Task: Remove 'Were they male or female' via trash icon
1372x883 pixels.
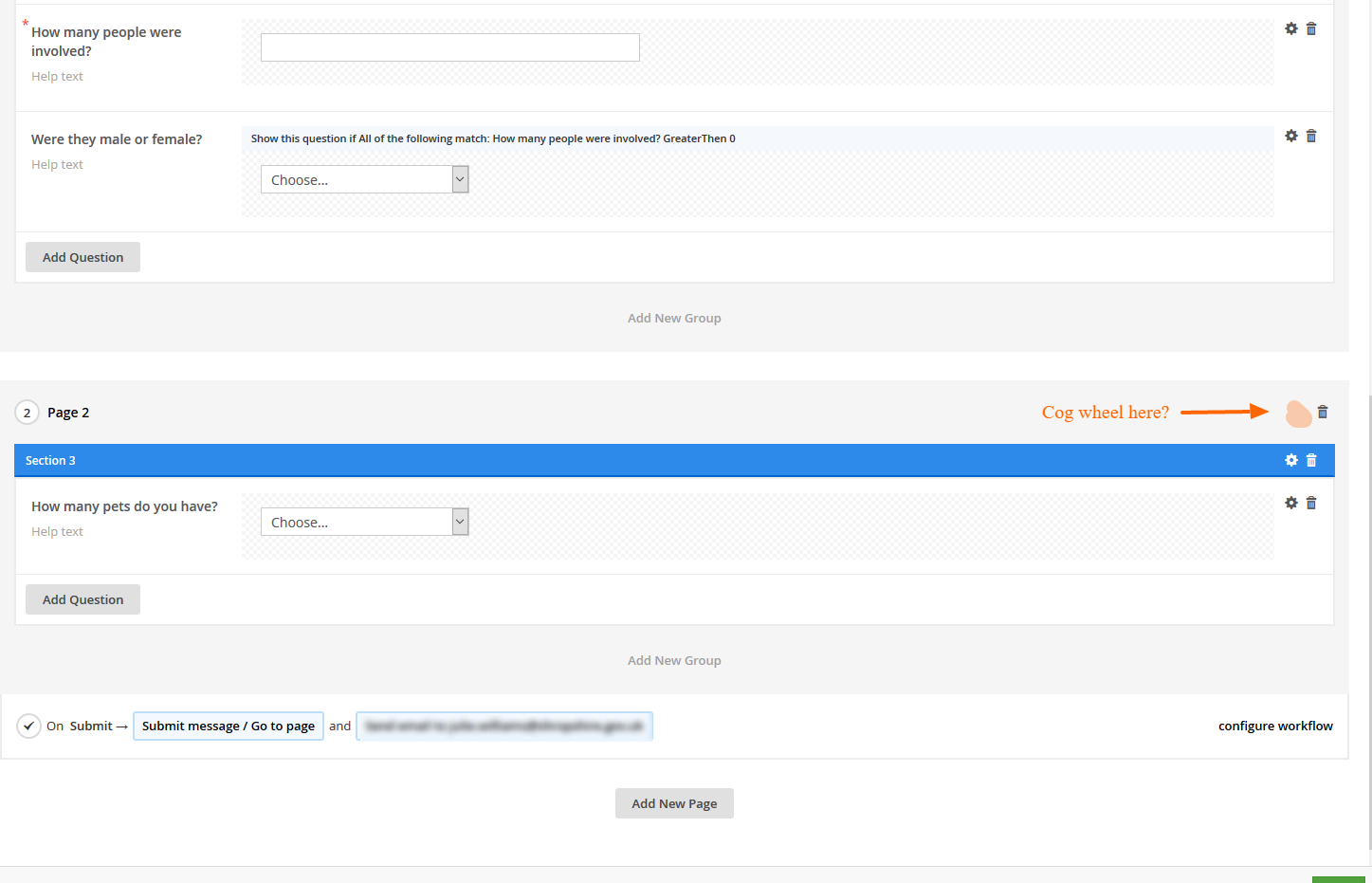Action: point(1311,136)
